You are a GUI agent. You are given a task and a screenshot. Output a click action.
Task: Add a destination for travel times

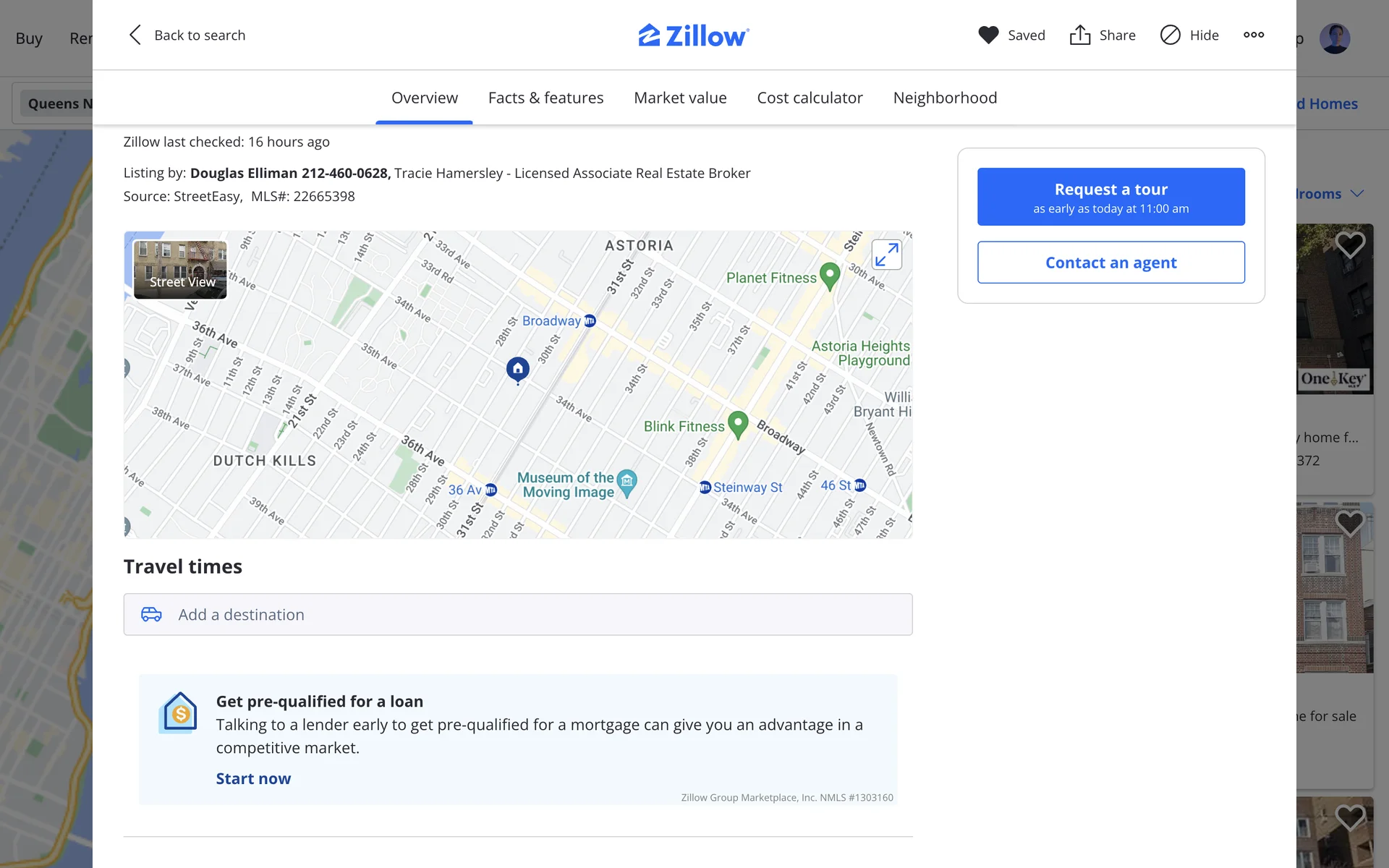(517, 614)
